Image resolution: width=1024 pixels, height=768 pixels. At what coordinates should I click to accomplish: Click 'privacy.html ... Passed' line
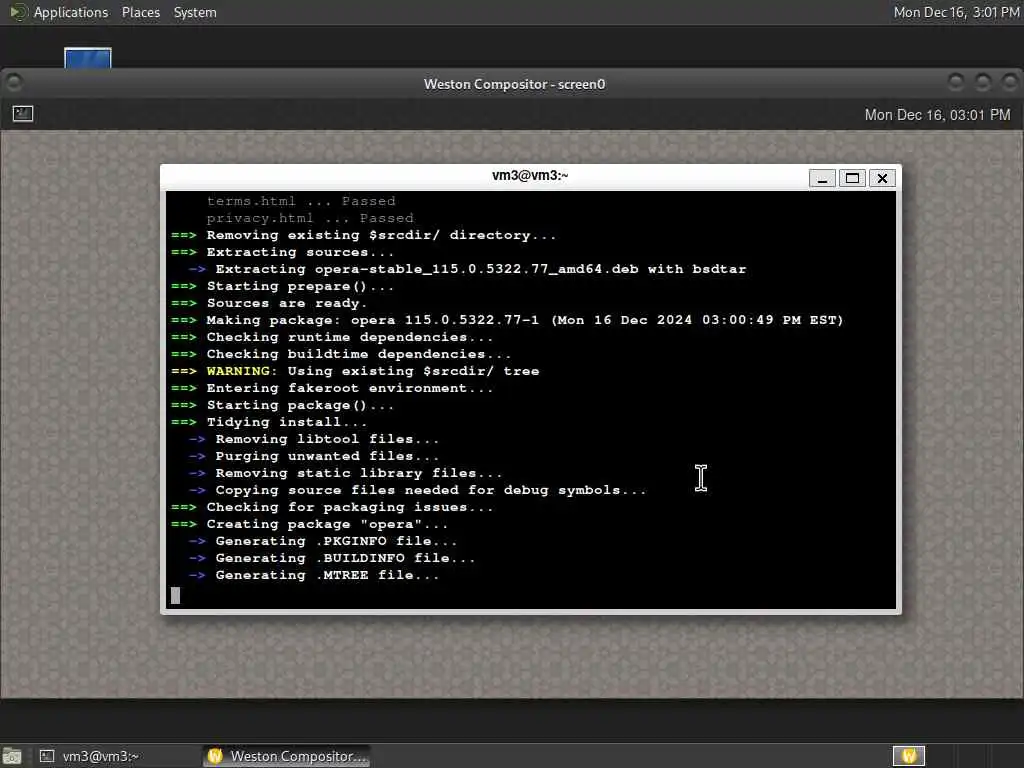(310, 218)
